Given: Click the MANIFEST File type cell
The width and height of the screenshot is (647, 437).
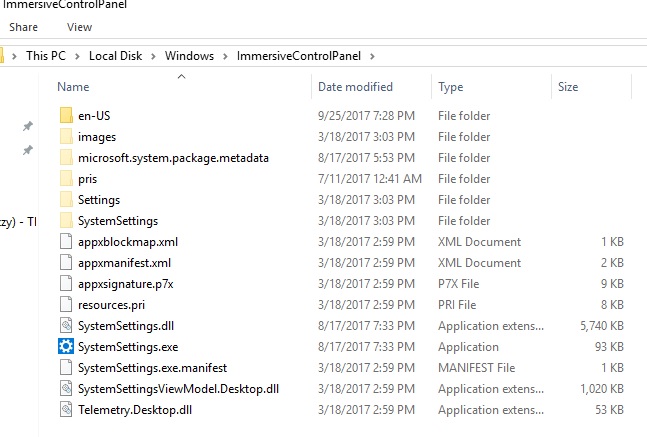Looking at the screenshot, I should [x=477, y=368].
